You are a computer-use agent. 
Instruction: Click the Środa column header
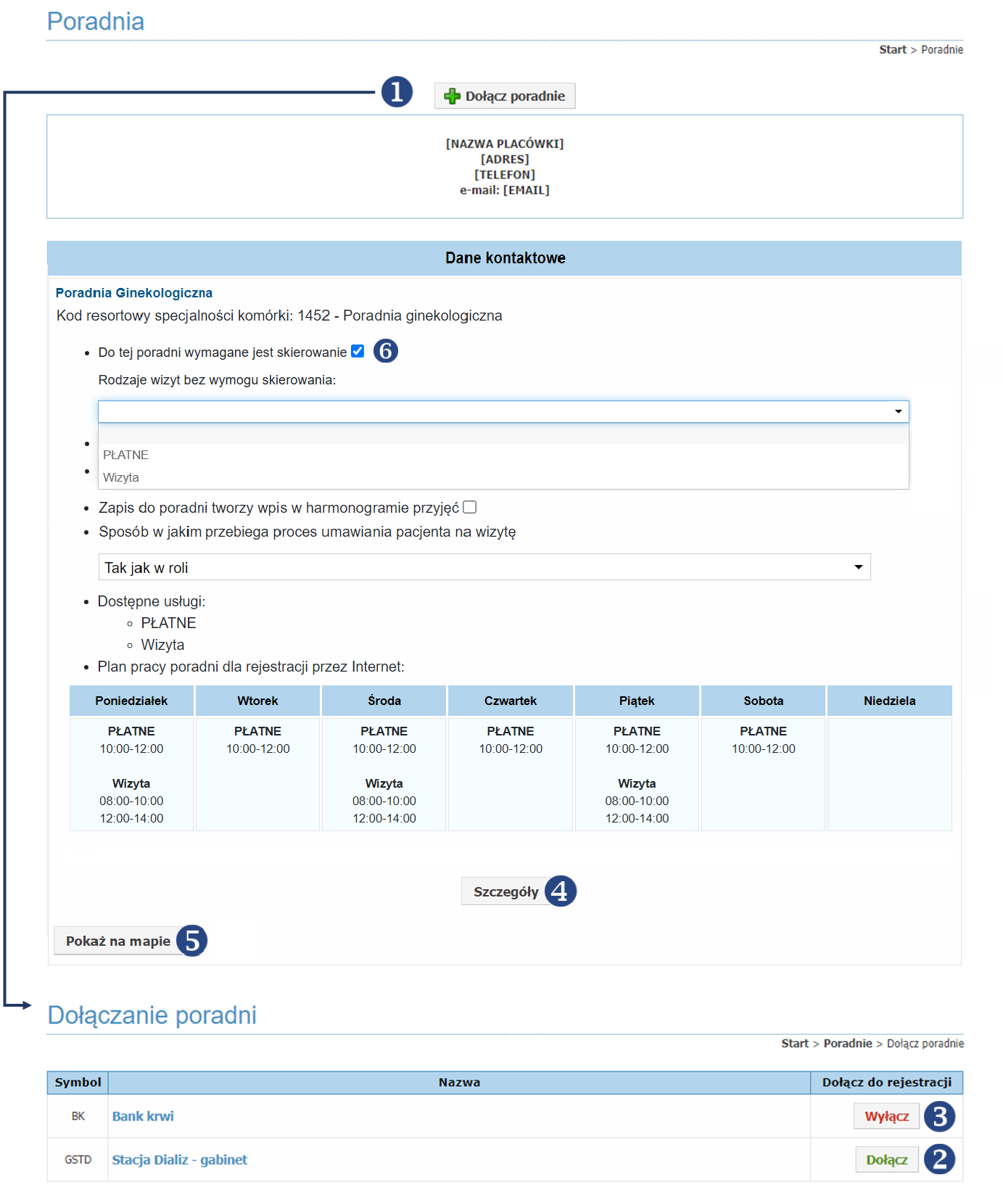click(x=384, y=701)
